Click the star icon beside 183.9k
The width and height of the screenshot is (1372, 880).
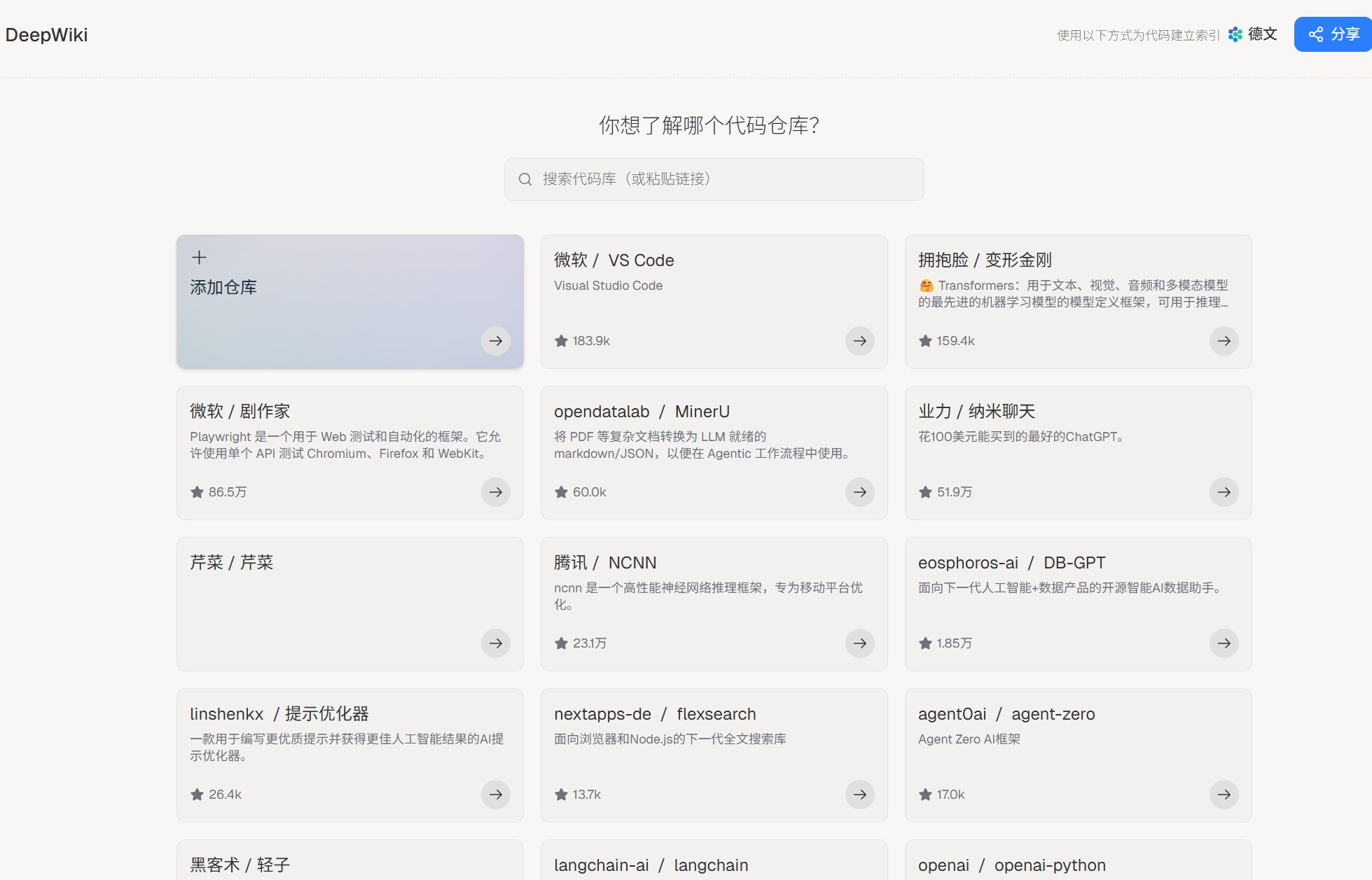click(561, 341)
